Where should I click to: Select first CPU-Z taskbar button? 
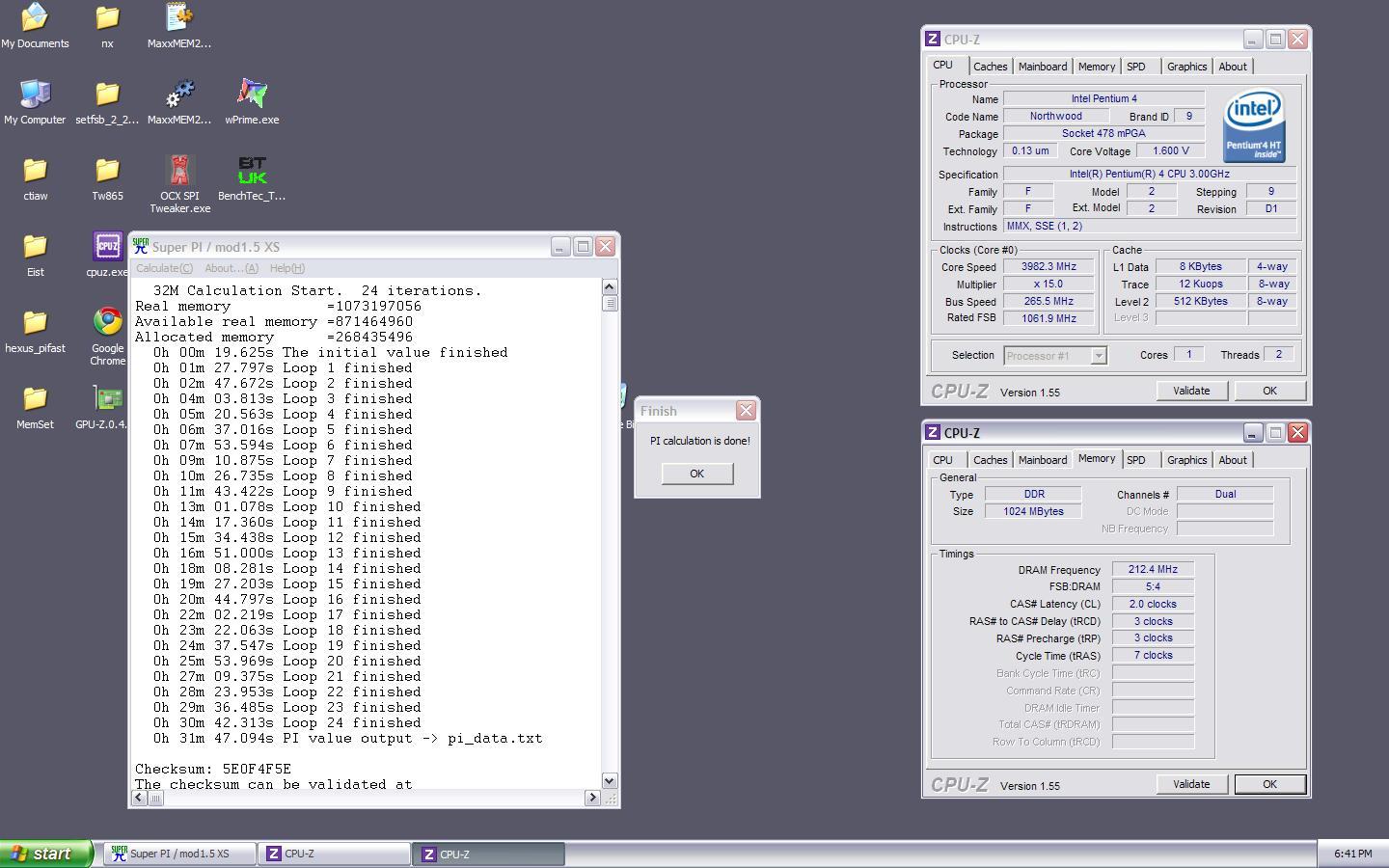click(335, 854)
